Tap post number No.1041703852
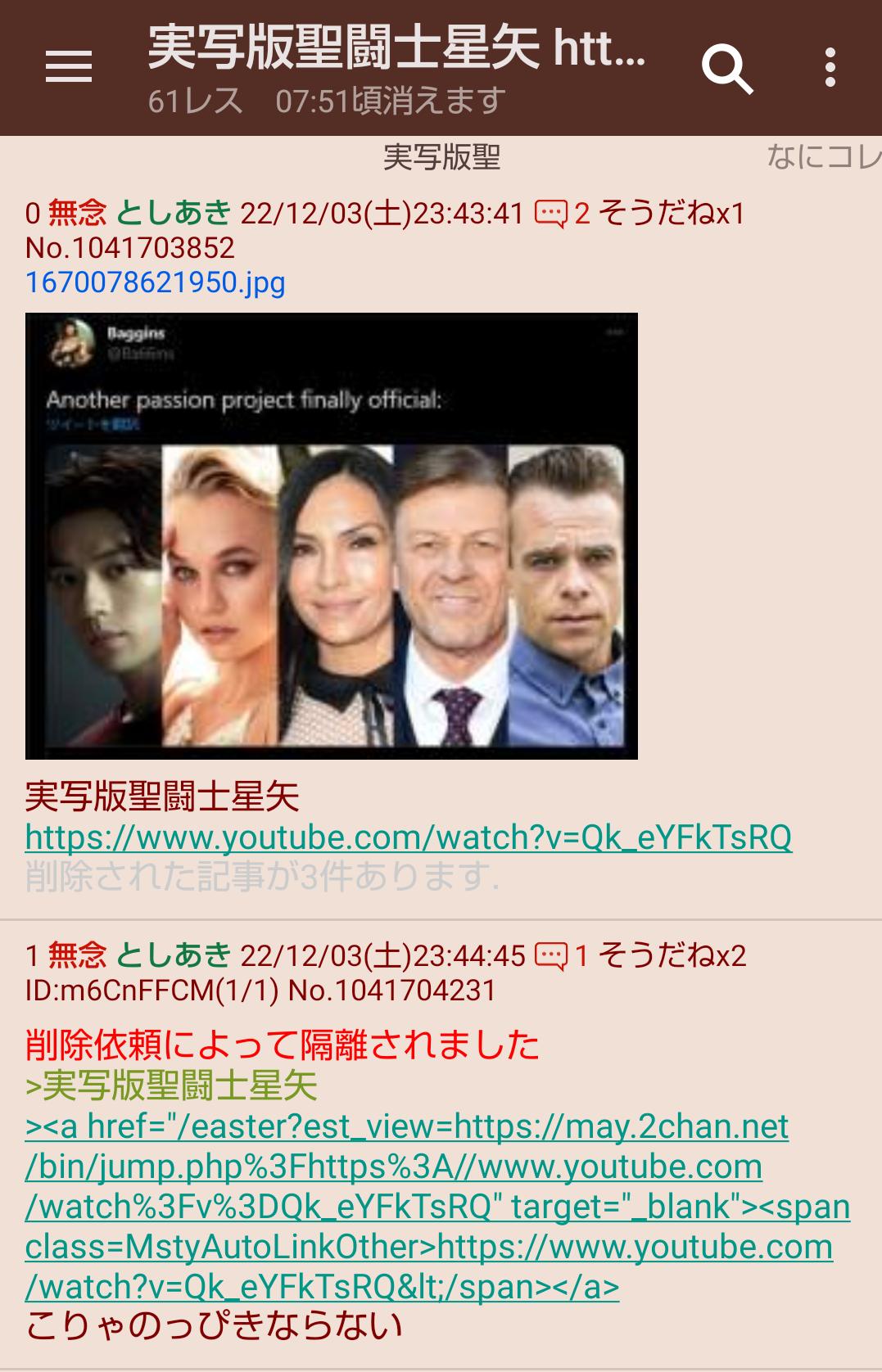 tap(130, 248)
